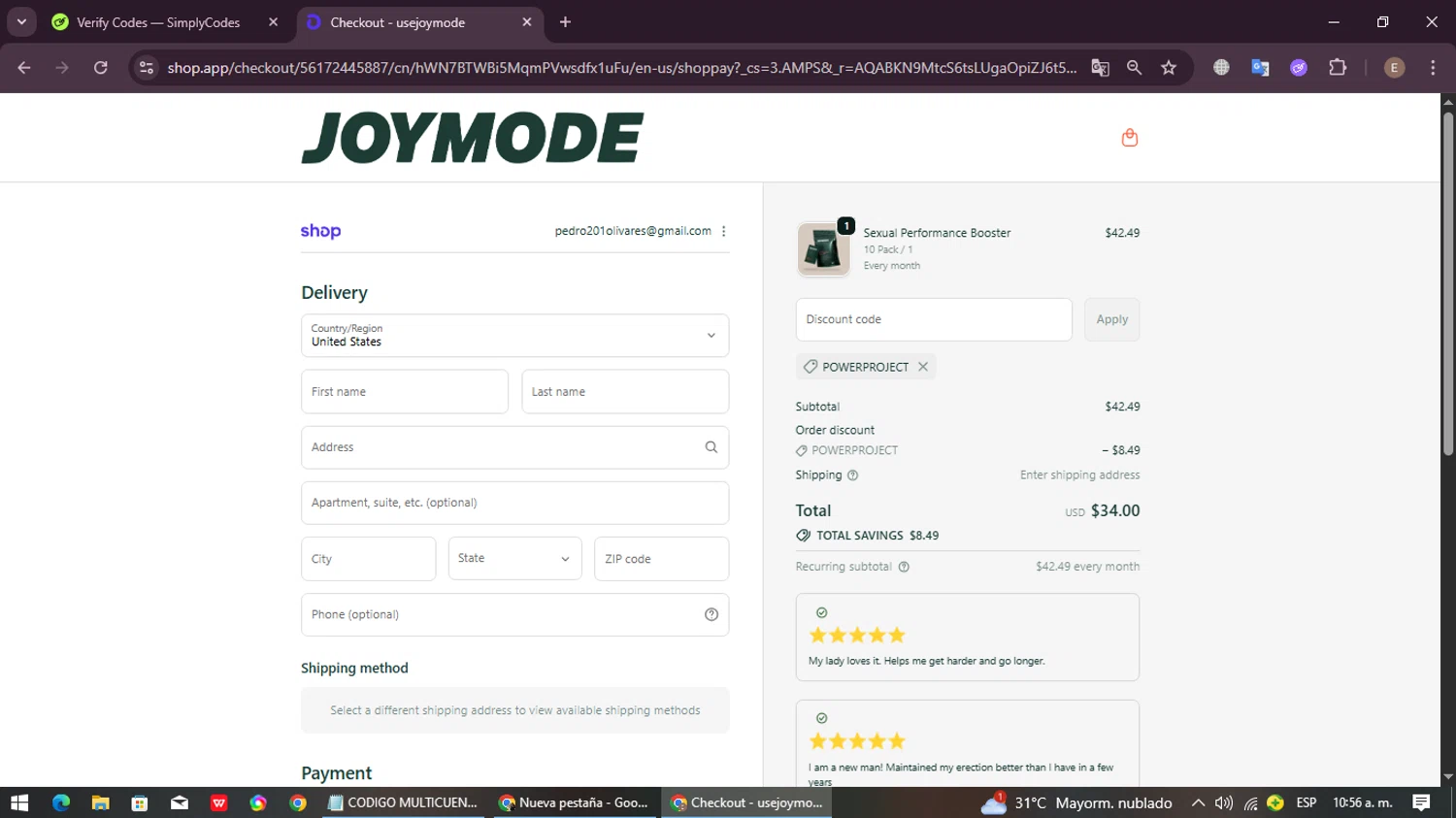The width and height of the screenshot is (1456, 818).
Task: Close the Verify Codes tab
Action: (273, 22)
